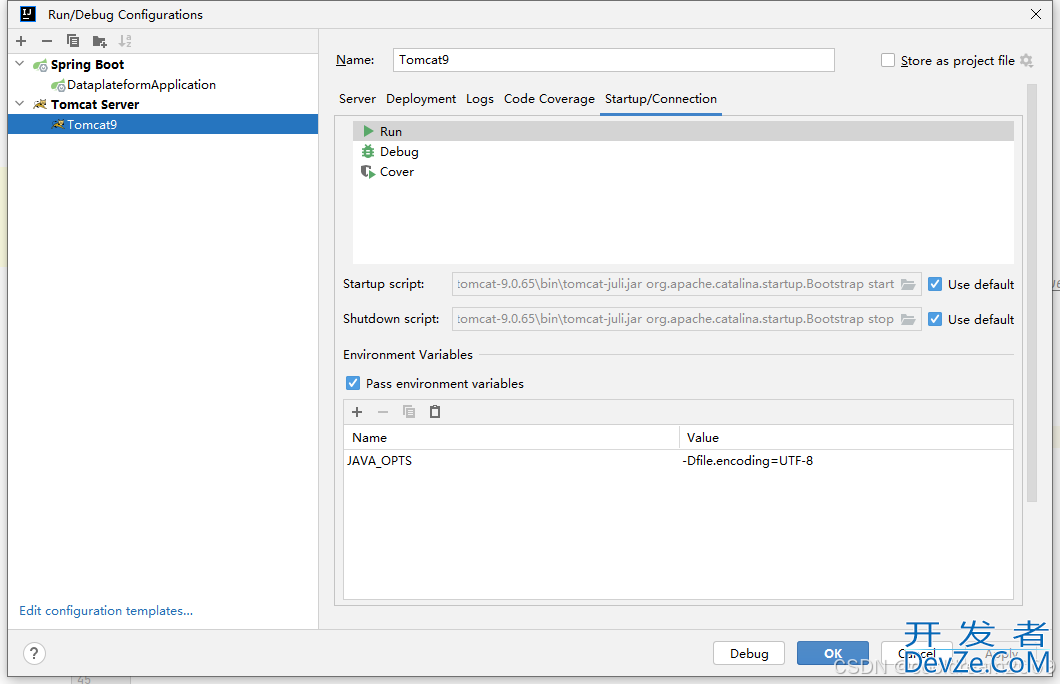
Task: Open the help question mark
Action: tap(34, 654)
